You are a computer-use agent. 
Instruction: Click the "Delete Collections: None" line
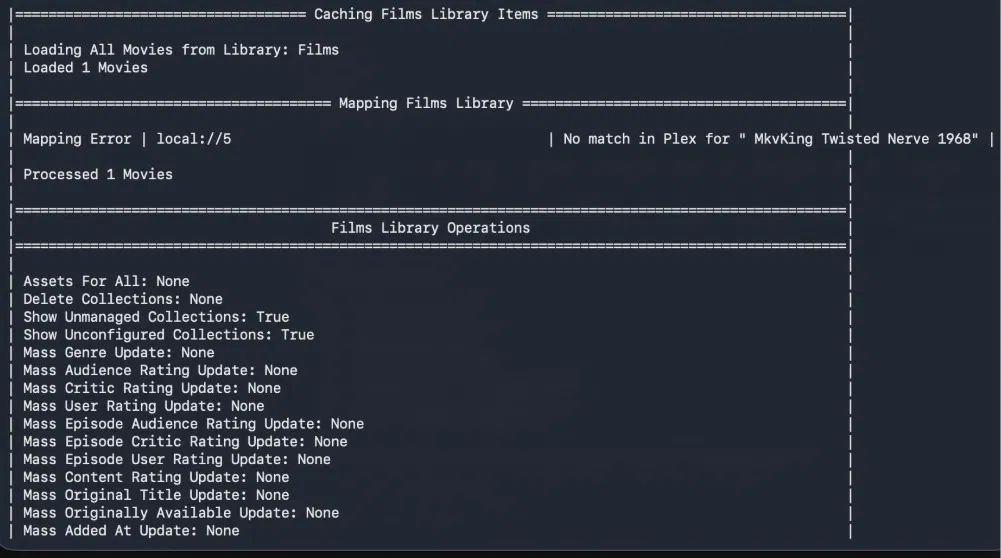123,299
